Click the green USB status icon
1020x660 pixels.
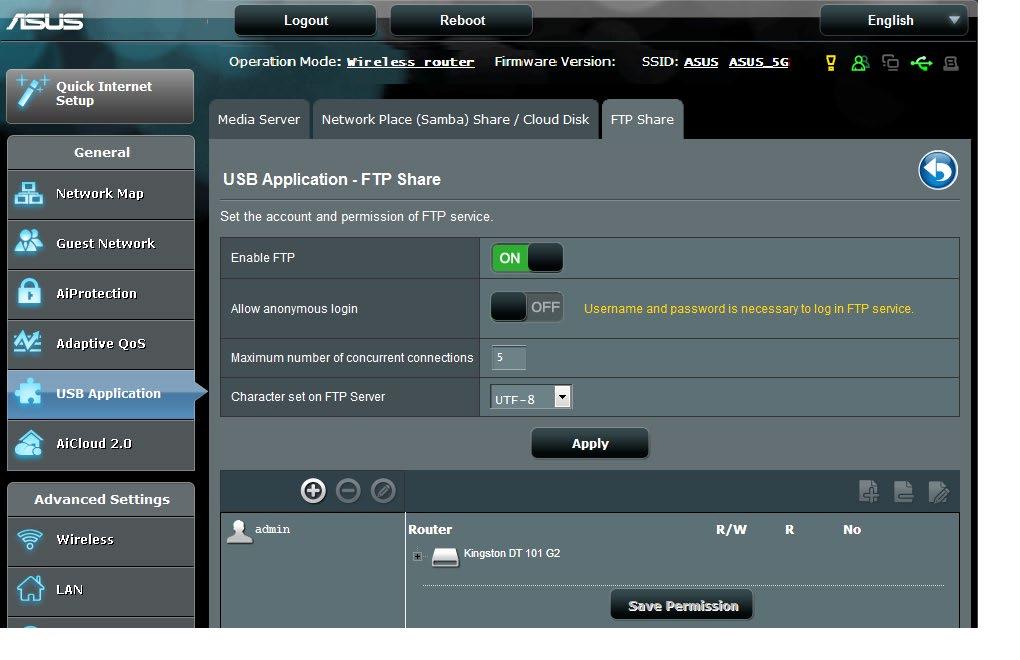[x=921, y=63]
